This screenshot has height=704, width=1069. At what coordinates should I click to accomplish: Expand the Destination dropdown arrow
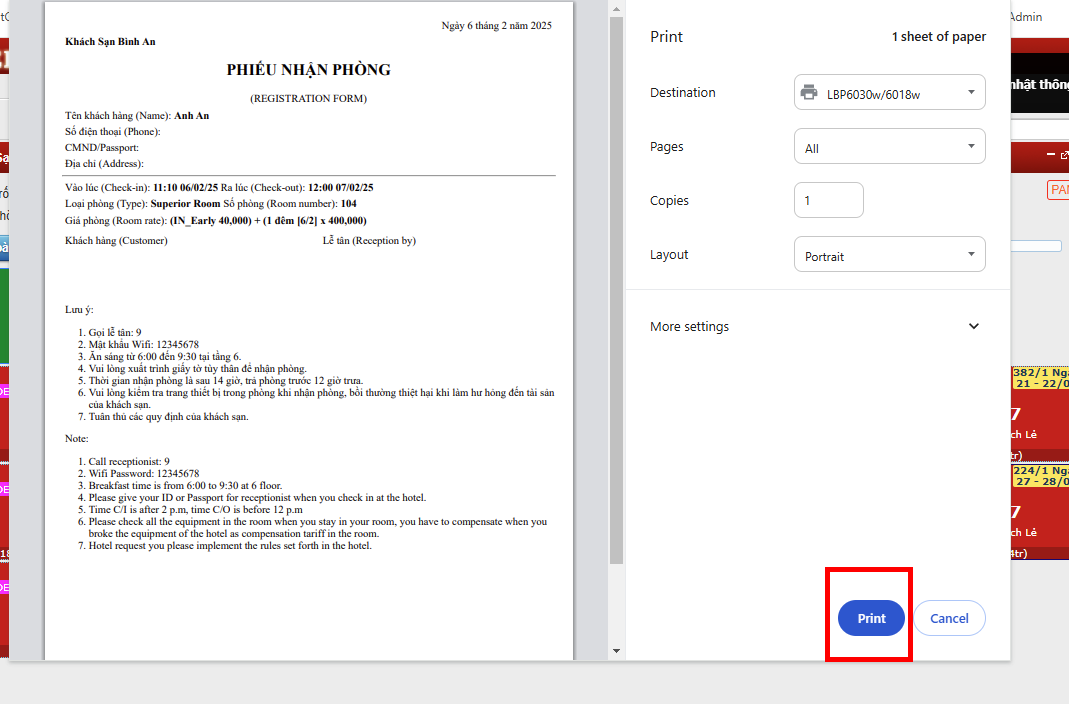click(970, 93)
